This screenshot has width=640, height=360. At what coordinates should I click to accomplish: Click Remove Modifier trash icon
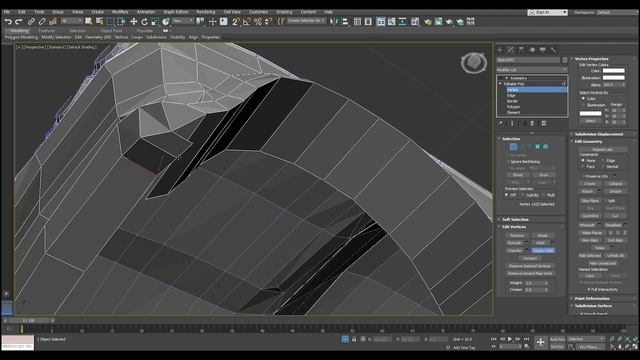pyautogui.click(x=532, y=123)
